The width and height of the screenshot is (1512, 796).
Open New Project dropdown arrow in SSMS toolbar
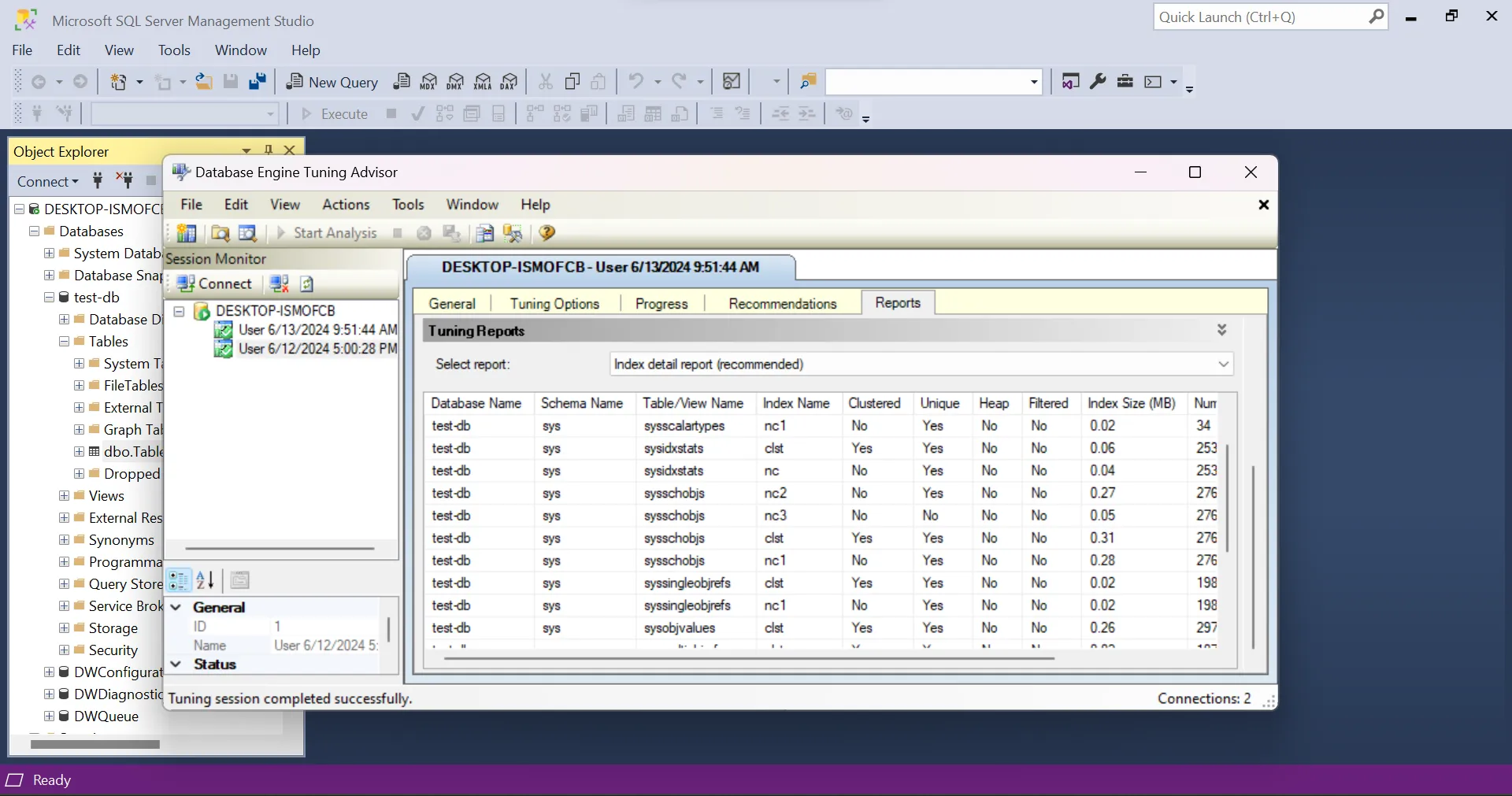(x=140, y=82)
